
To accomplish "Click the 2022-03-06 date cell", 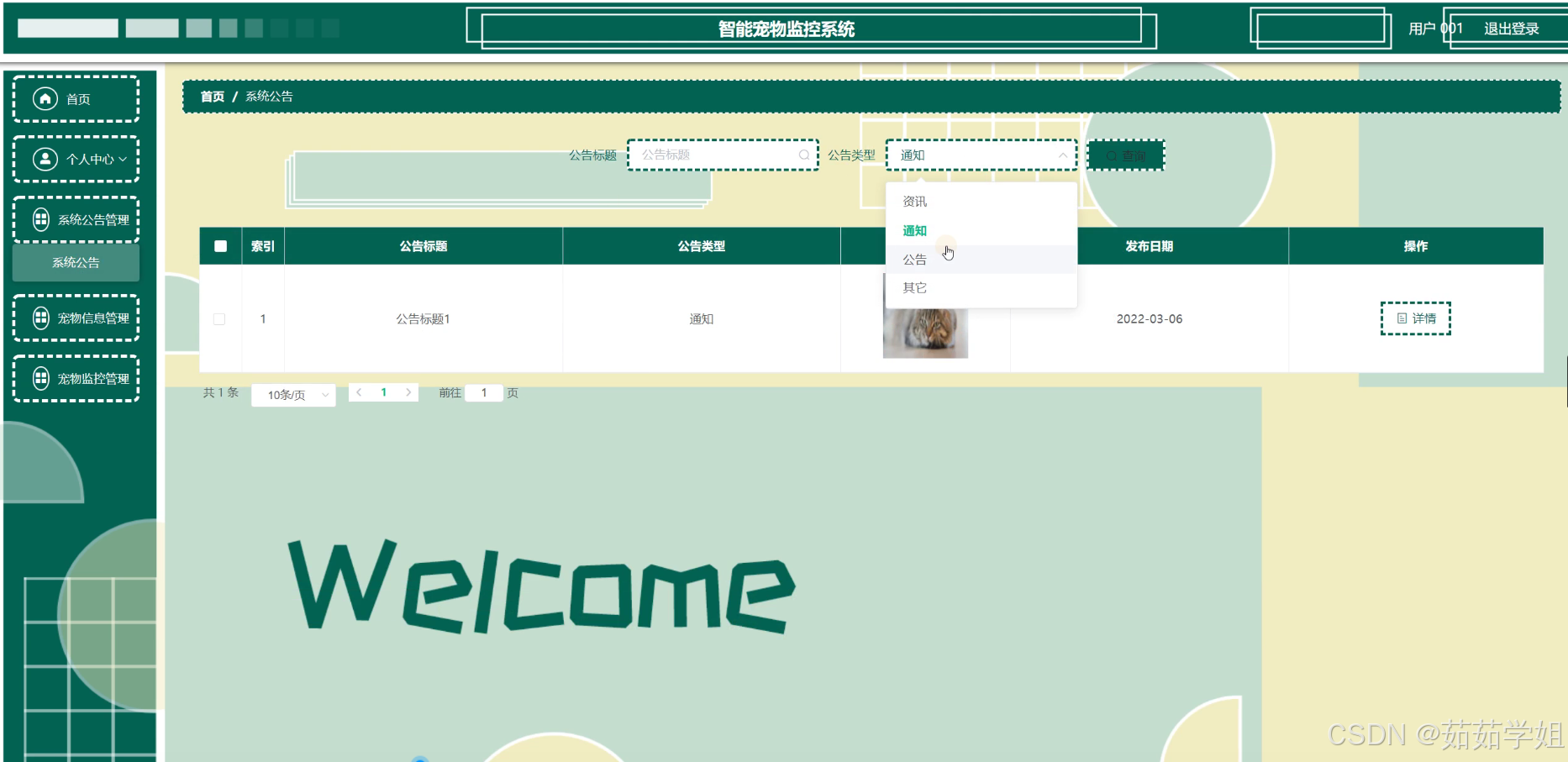I will 1150,319.
